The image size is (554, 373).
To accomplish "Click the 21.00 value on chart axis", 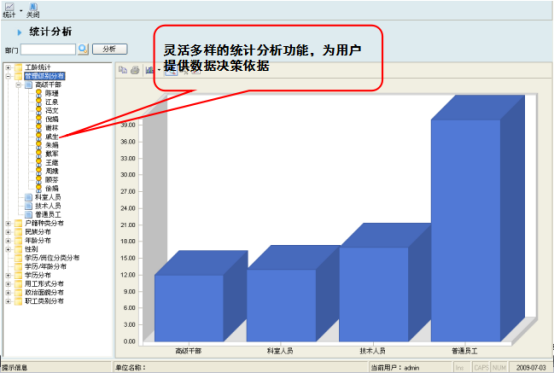I will [x=128, y=225].
